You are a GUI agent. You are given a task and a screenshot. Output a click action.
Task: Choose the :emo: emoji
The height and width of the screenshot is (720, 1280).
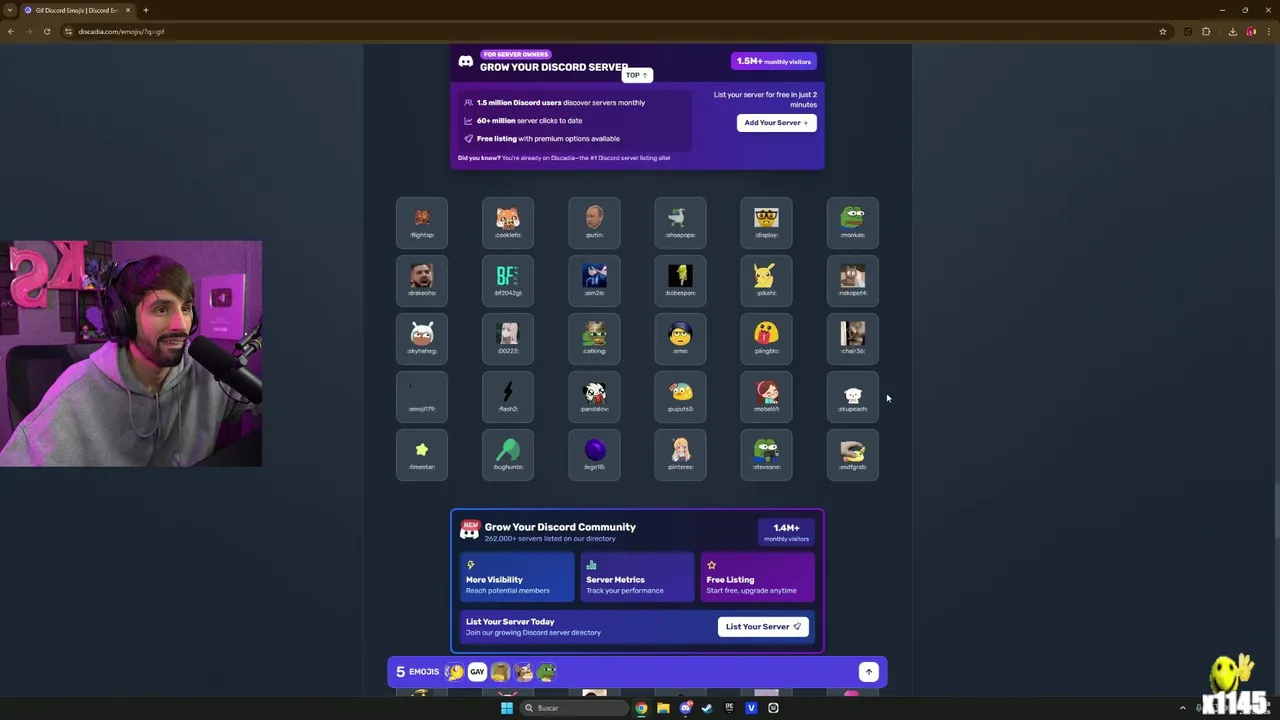click(680, 339)
